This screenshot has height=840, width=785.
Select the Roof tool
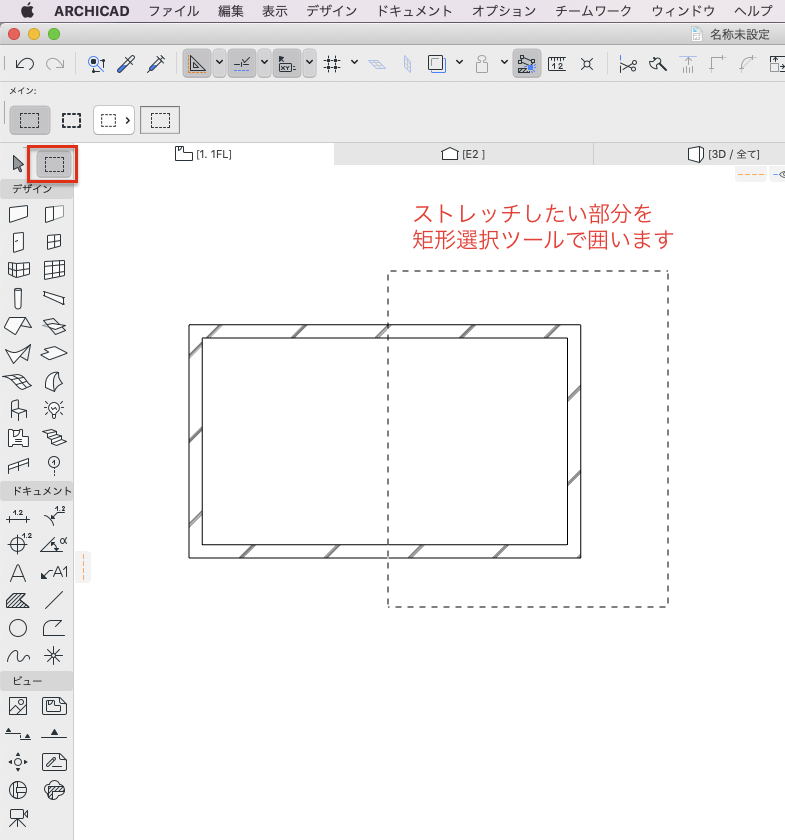click(18, 325)
